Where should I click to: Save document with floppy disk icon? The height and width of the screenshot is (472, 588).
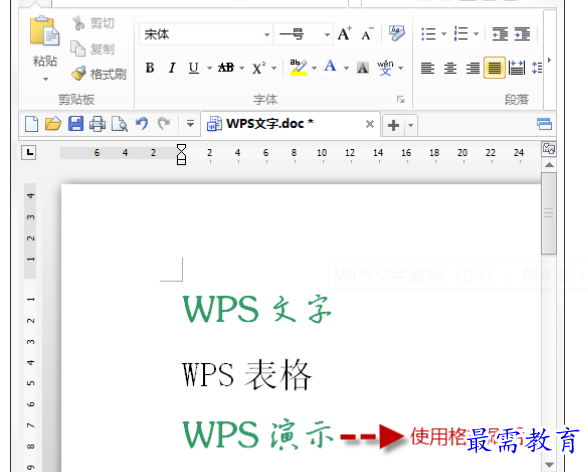coord(75,124)
